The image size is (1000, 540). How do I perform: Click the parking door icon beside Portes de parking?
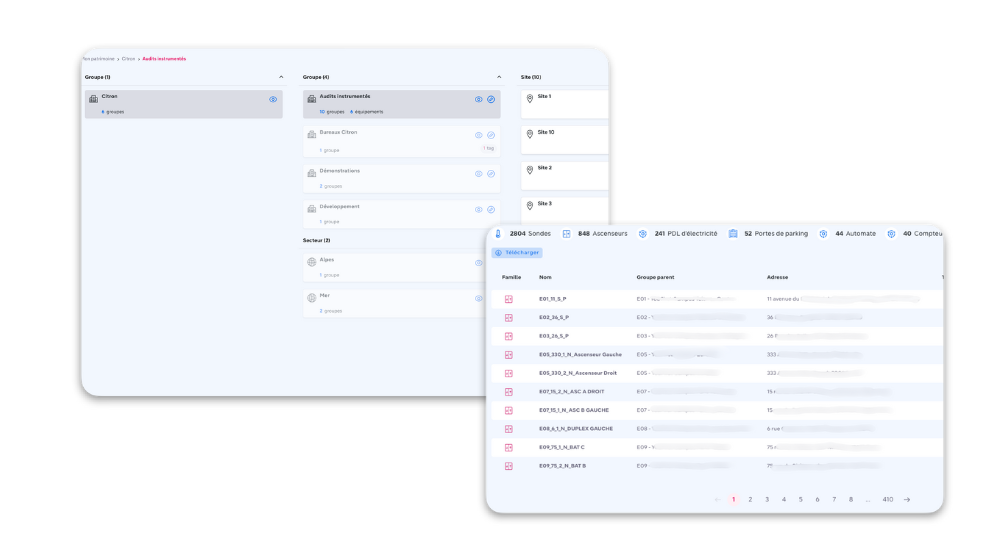tap(733, 234)
